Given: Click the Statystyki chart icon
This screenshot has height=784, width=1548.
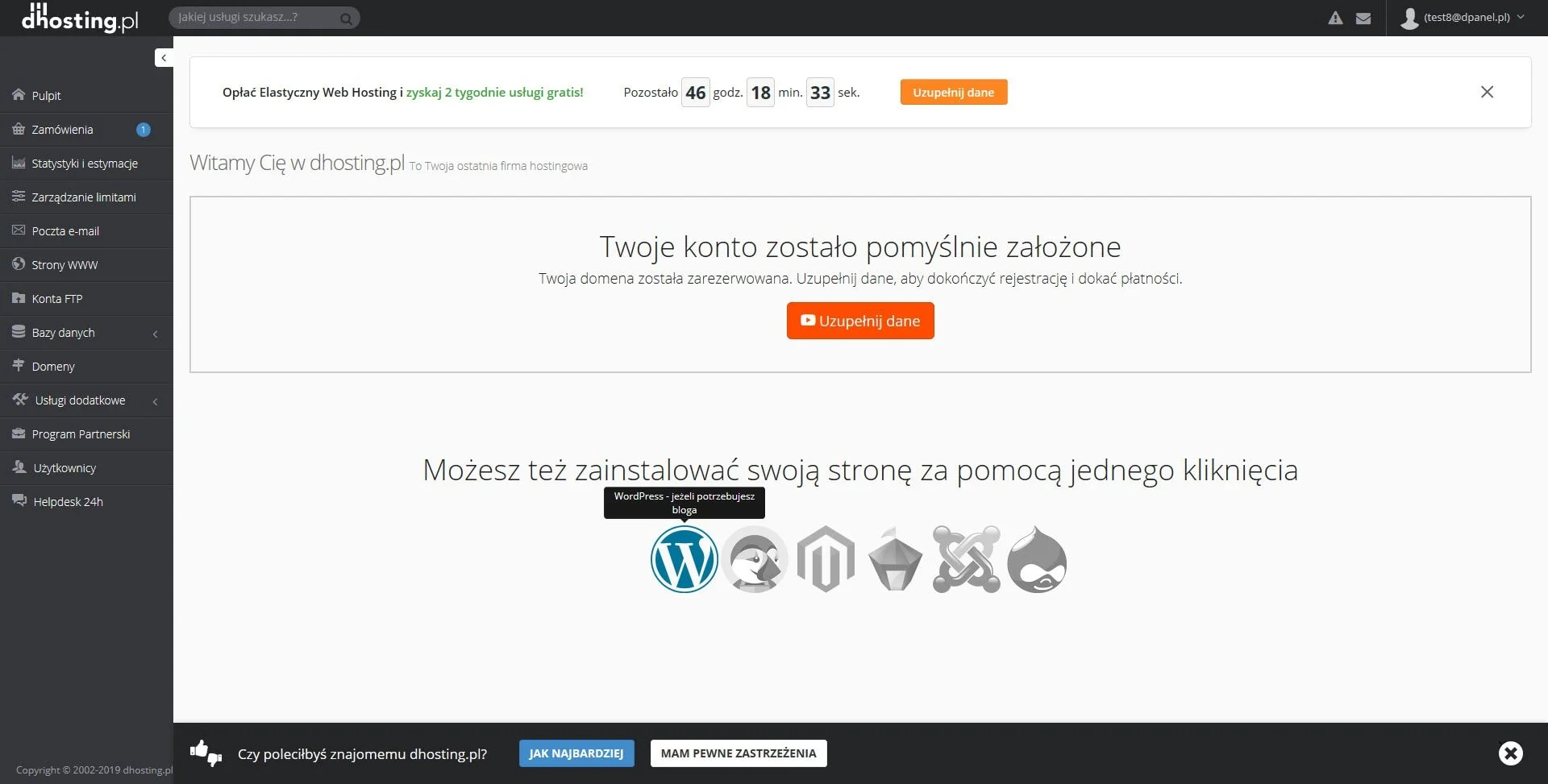Looking at the screenshot, I should click(x=19, y=163).
